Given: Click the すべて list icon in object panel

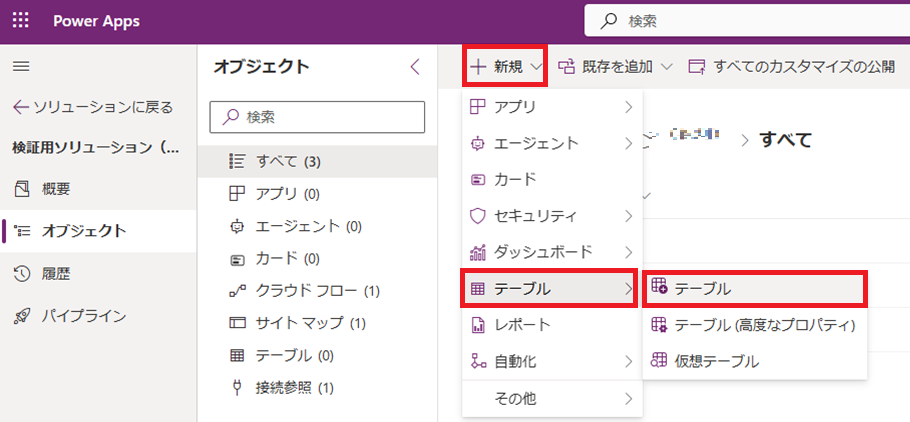Looking at the screenshot, I should 237,161.
